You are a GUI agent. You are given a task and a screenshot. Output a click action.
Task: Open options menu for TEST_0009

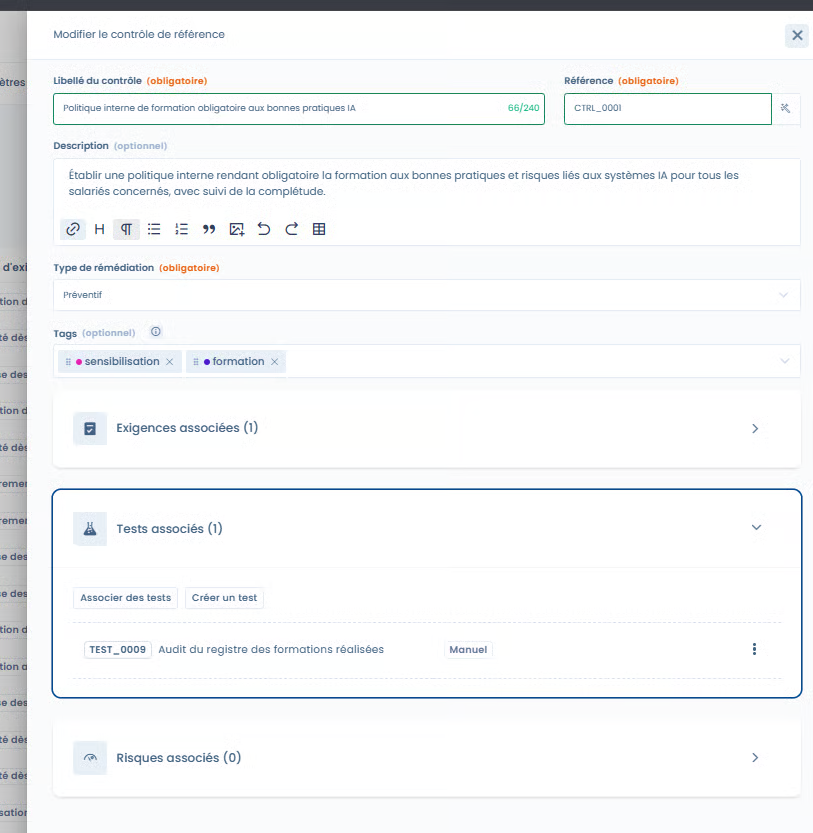(x=754, y=649)
